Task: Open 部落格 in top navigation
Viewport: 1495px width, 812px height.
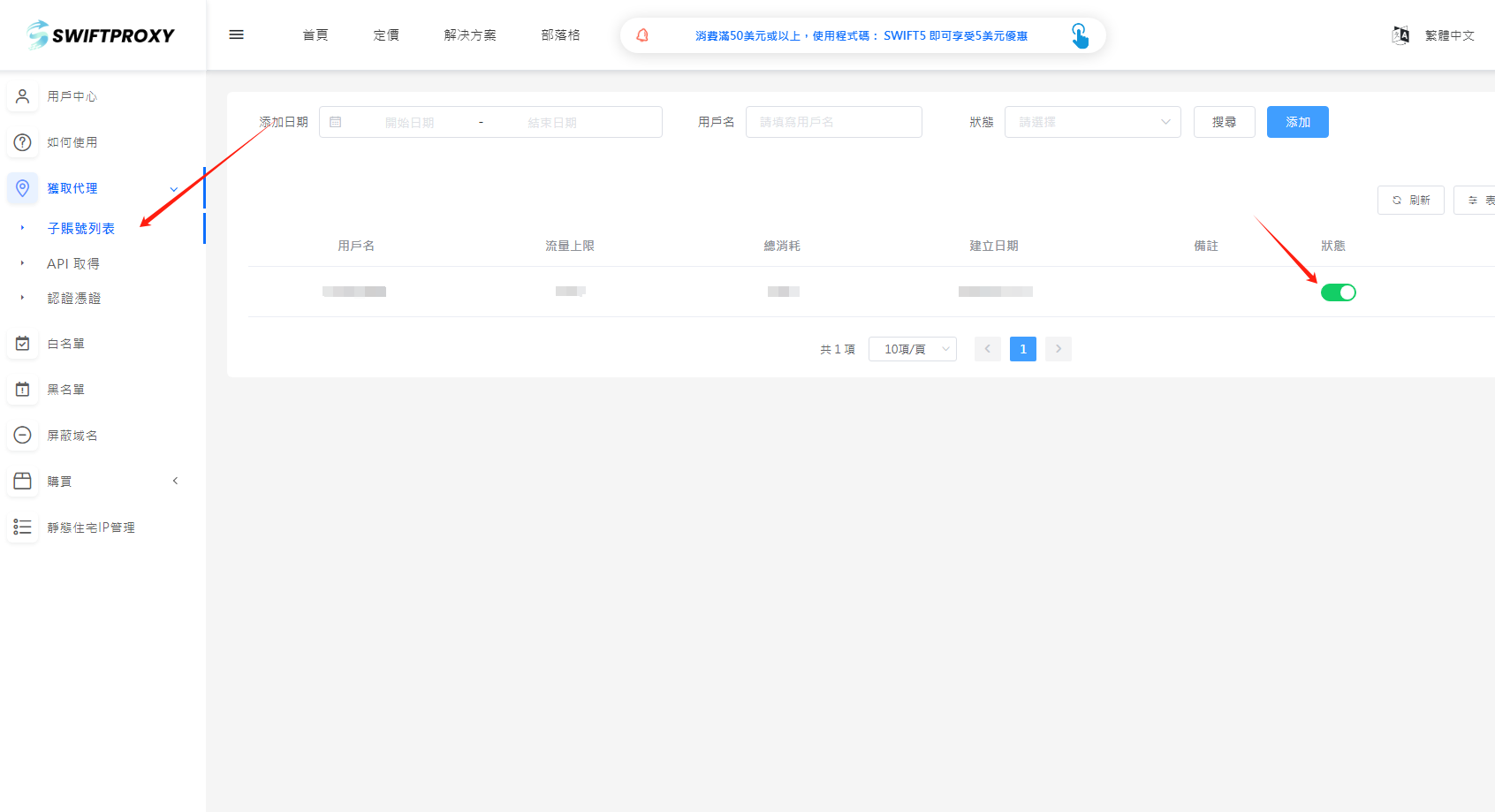Action: point(560,35)
